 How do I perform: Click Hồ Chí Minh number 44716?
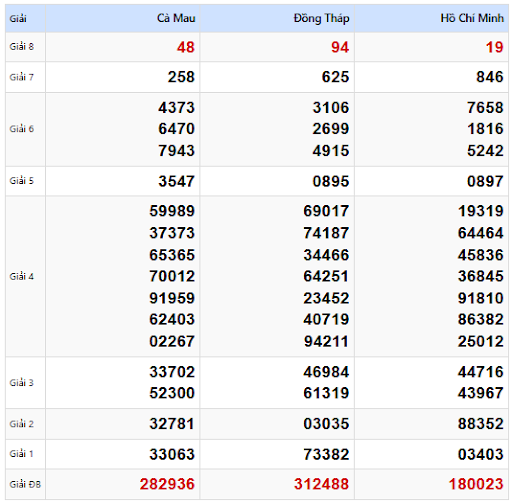[x=481, y=372]
